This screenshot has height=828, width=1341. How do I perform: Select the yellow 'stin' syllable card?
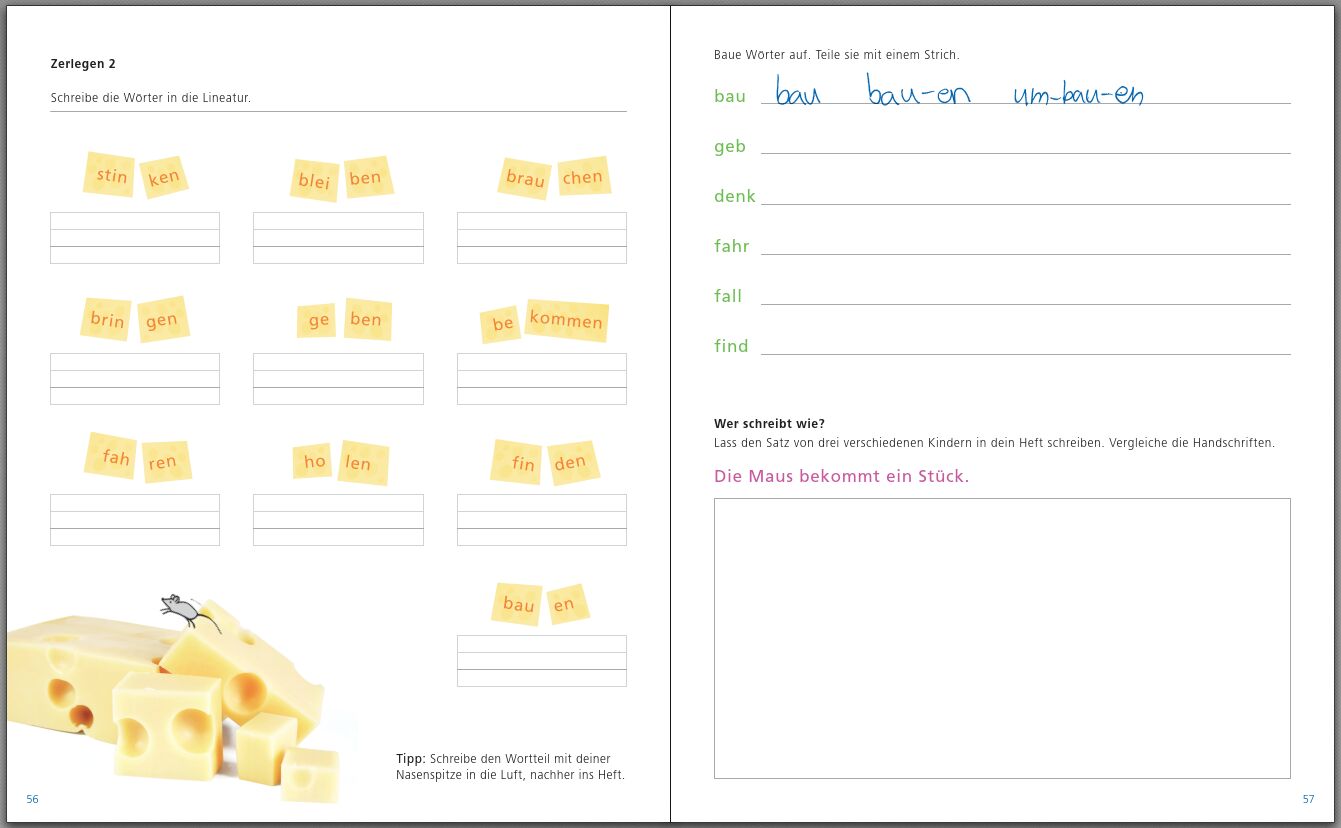pos(110,175)
